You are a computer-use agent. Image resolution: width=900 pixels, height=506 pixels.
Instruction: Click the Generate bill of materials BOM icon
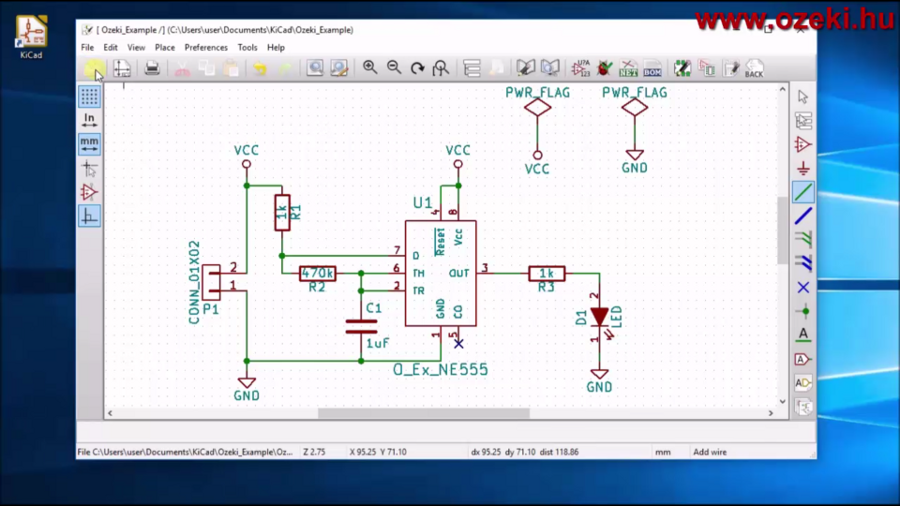click(652, 68)
